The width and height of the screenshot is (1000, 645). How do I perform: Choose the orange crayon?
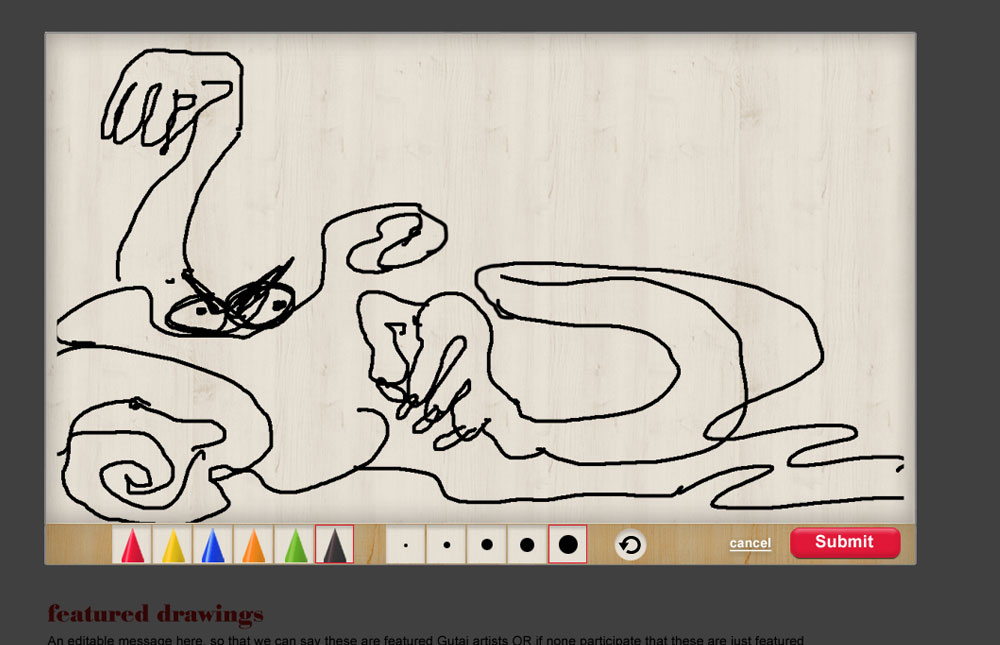[x=254, y=545]
